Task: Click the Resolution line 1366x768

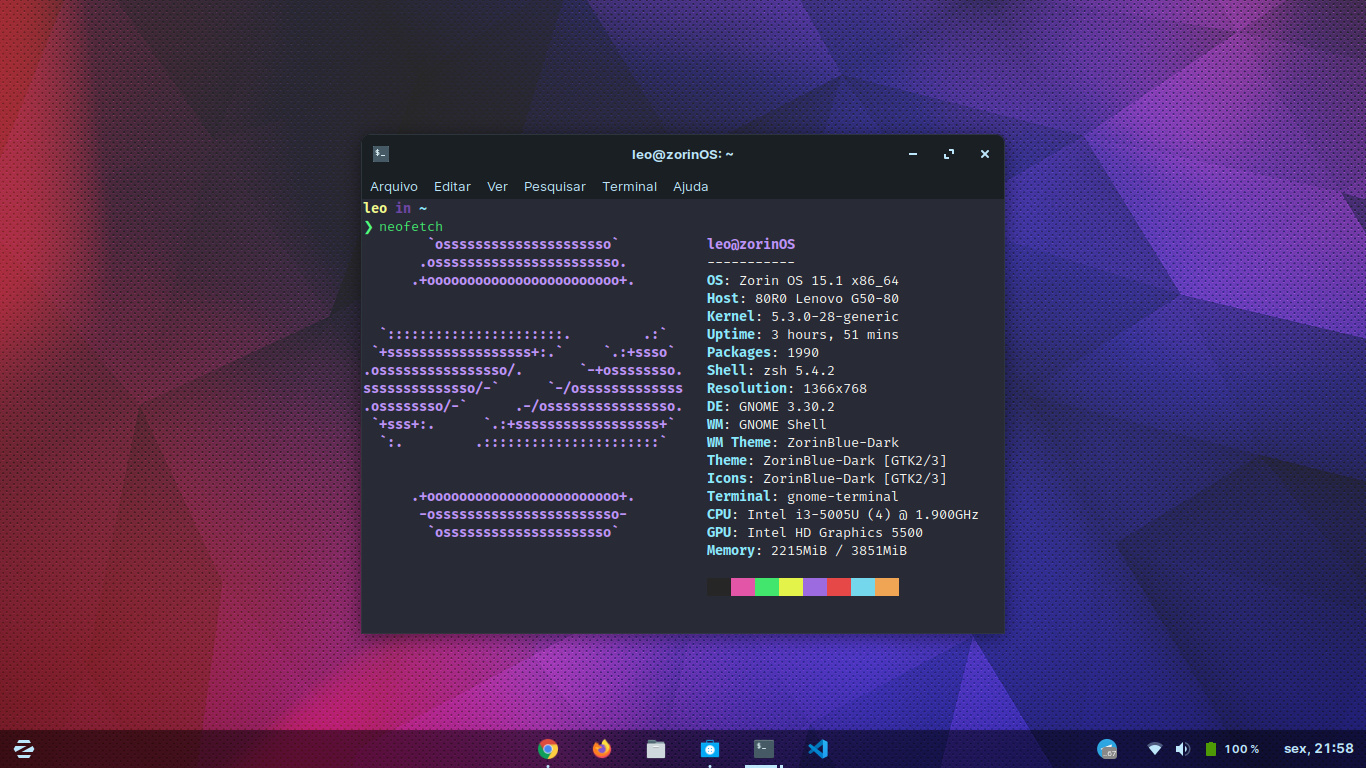Action: 787,389
